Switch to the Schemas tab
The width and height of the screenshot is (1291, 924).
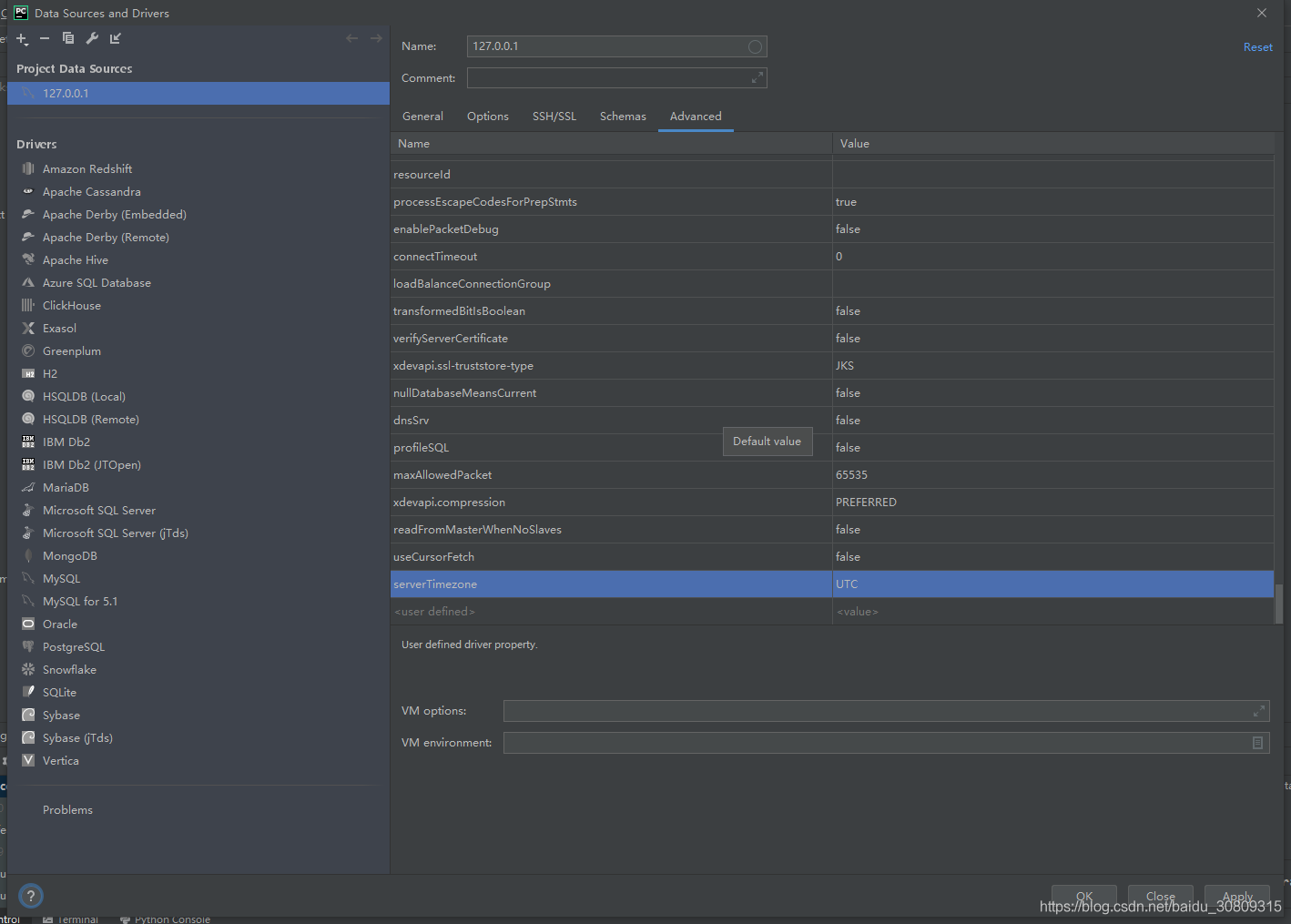click(x=623, y=117)
